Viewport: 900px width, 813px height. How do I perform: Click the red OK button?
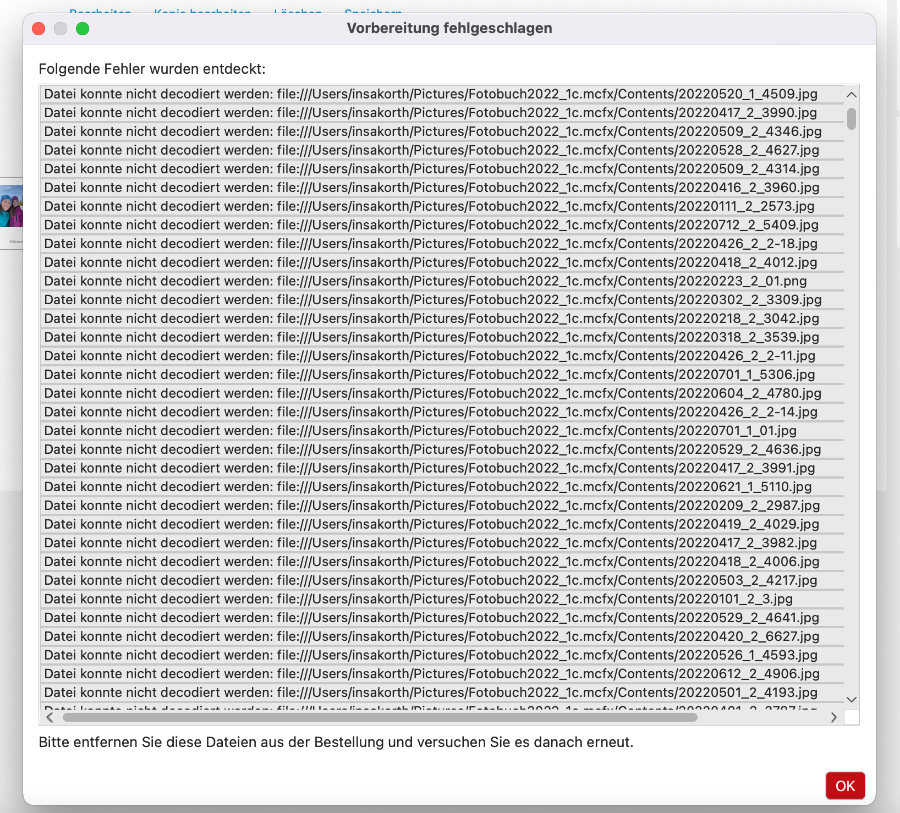tap(845, 785)
